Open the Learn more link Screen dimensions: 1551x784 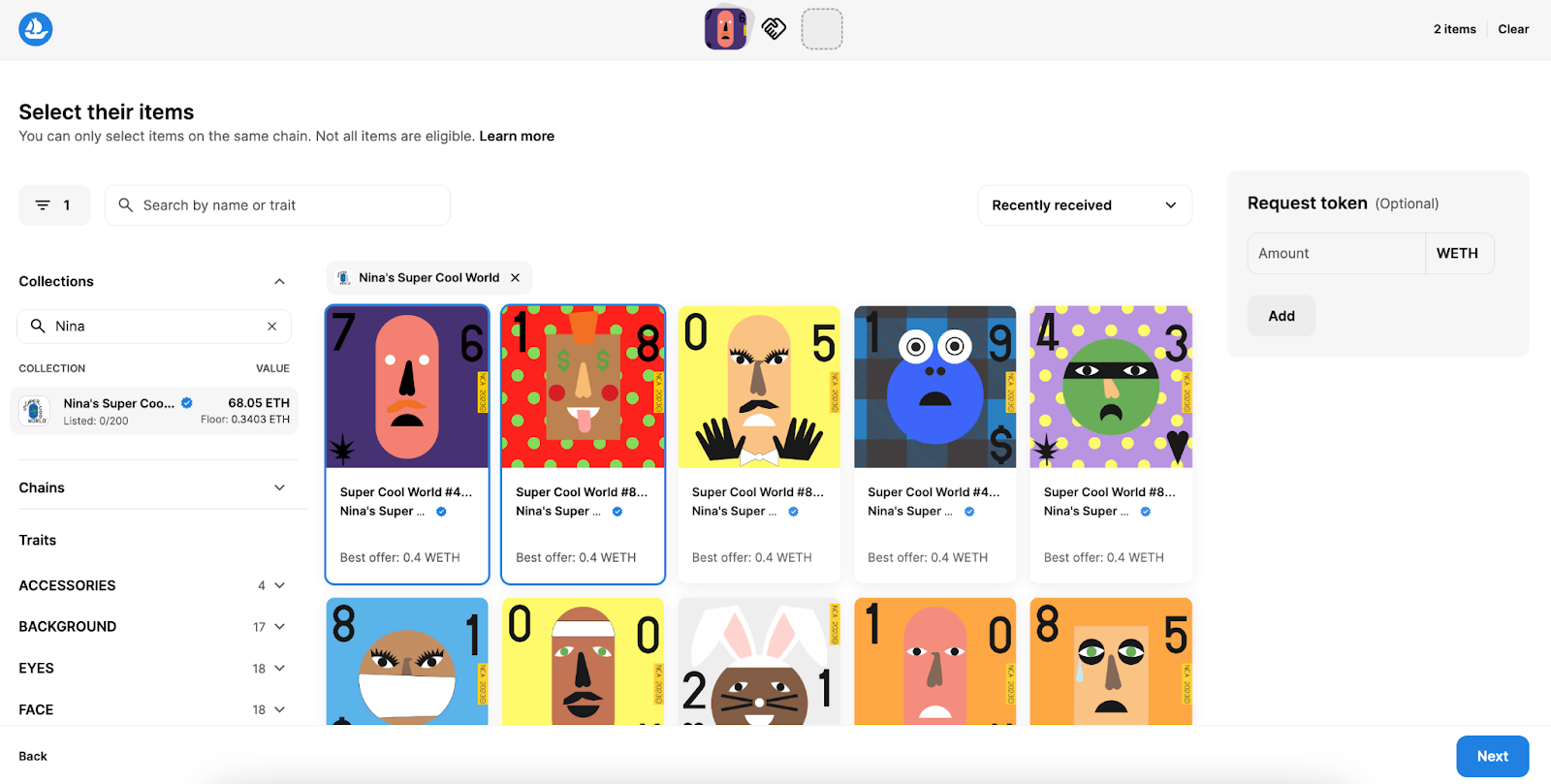click(x=517, y=137)
